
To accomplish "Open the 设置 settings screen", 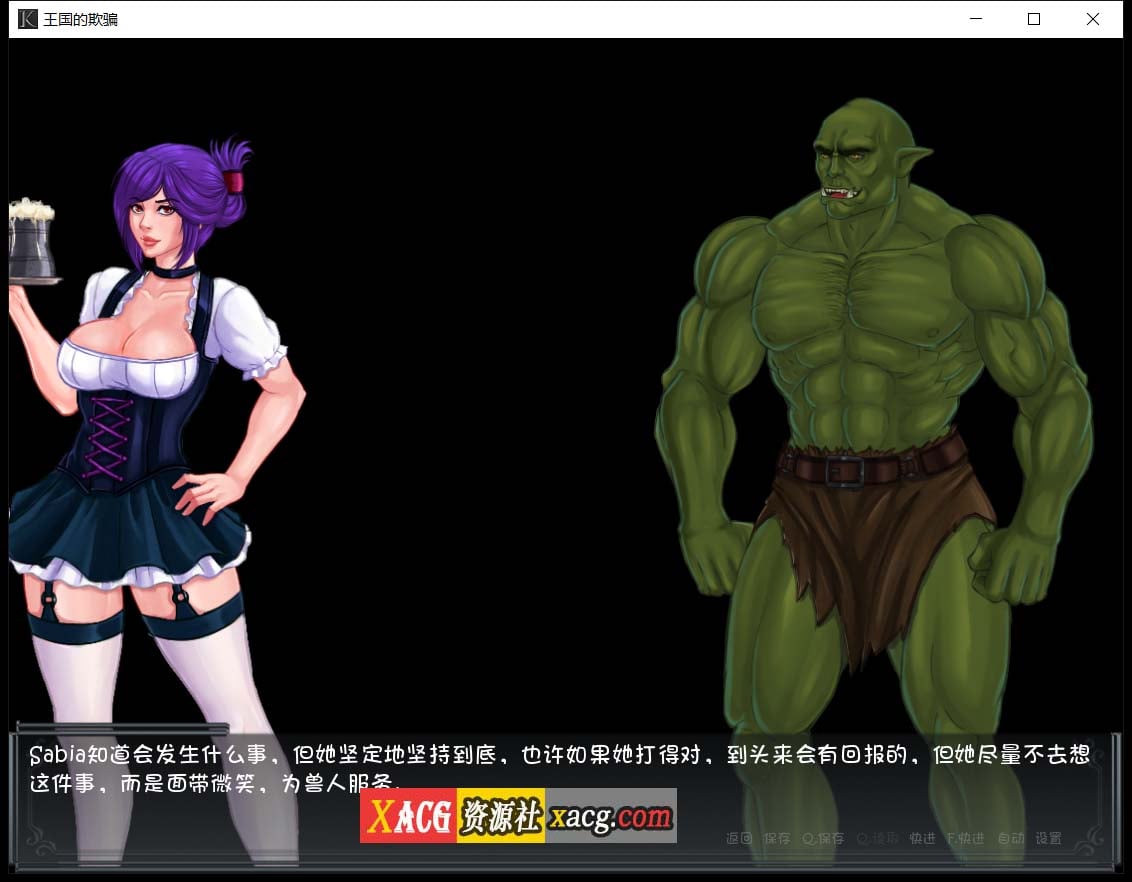I will tap(1048, 838).
